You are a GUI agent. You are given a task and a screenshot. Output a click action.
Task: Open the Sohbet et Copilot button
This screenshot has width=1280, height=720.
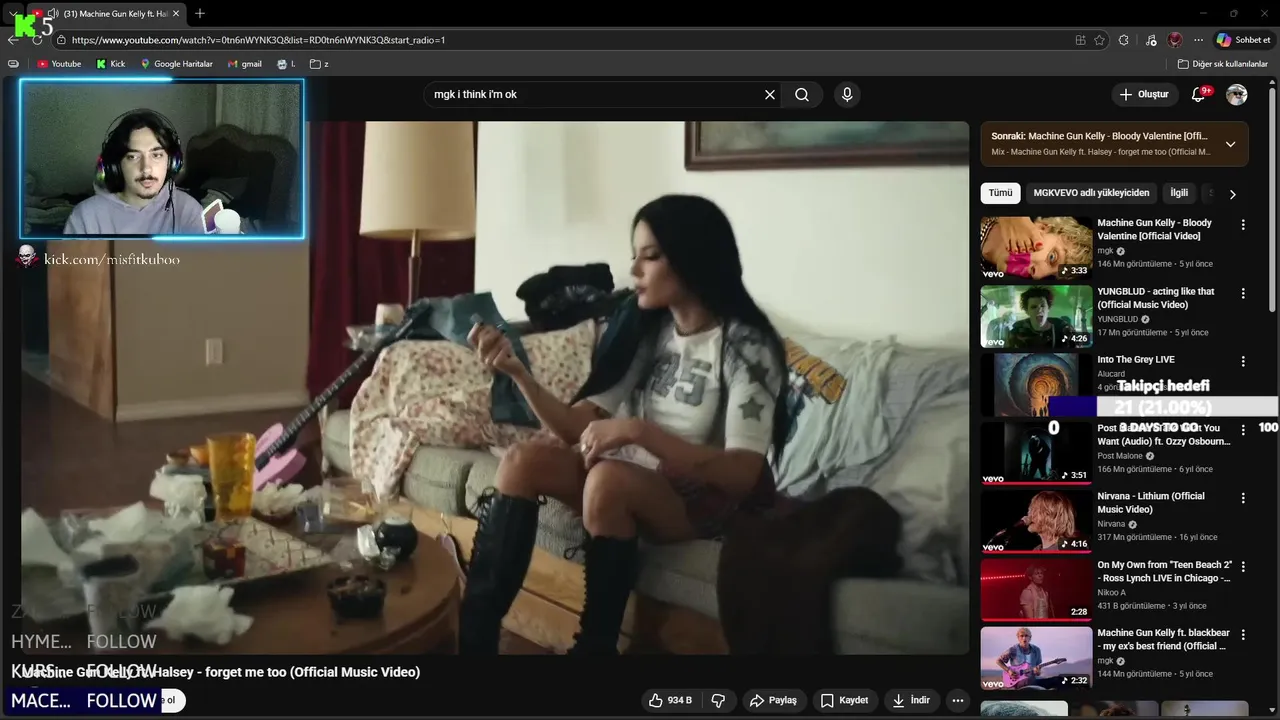1243,40
